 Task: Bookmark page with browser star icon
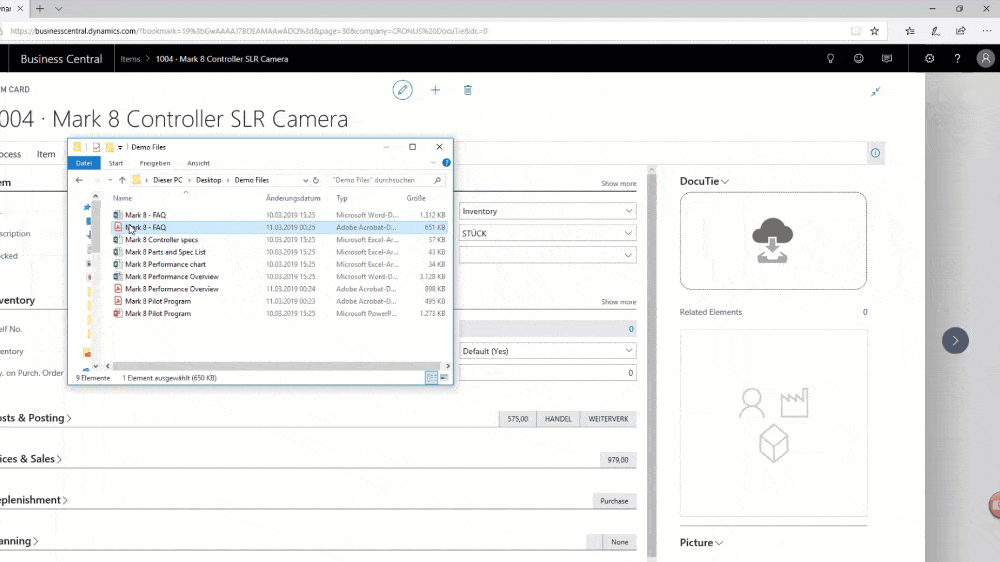tap(874, 31)
